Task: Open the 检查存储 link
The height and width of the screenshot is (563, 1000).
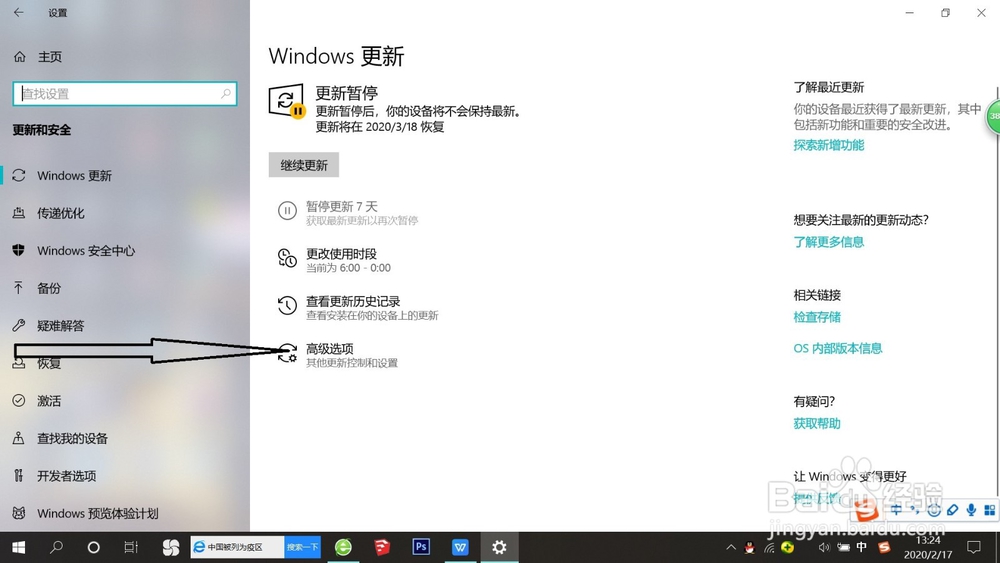Action: (x=817, y=317)
